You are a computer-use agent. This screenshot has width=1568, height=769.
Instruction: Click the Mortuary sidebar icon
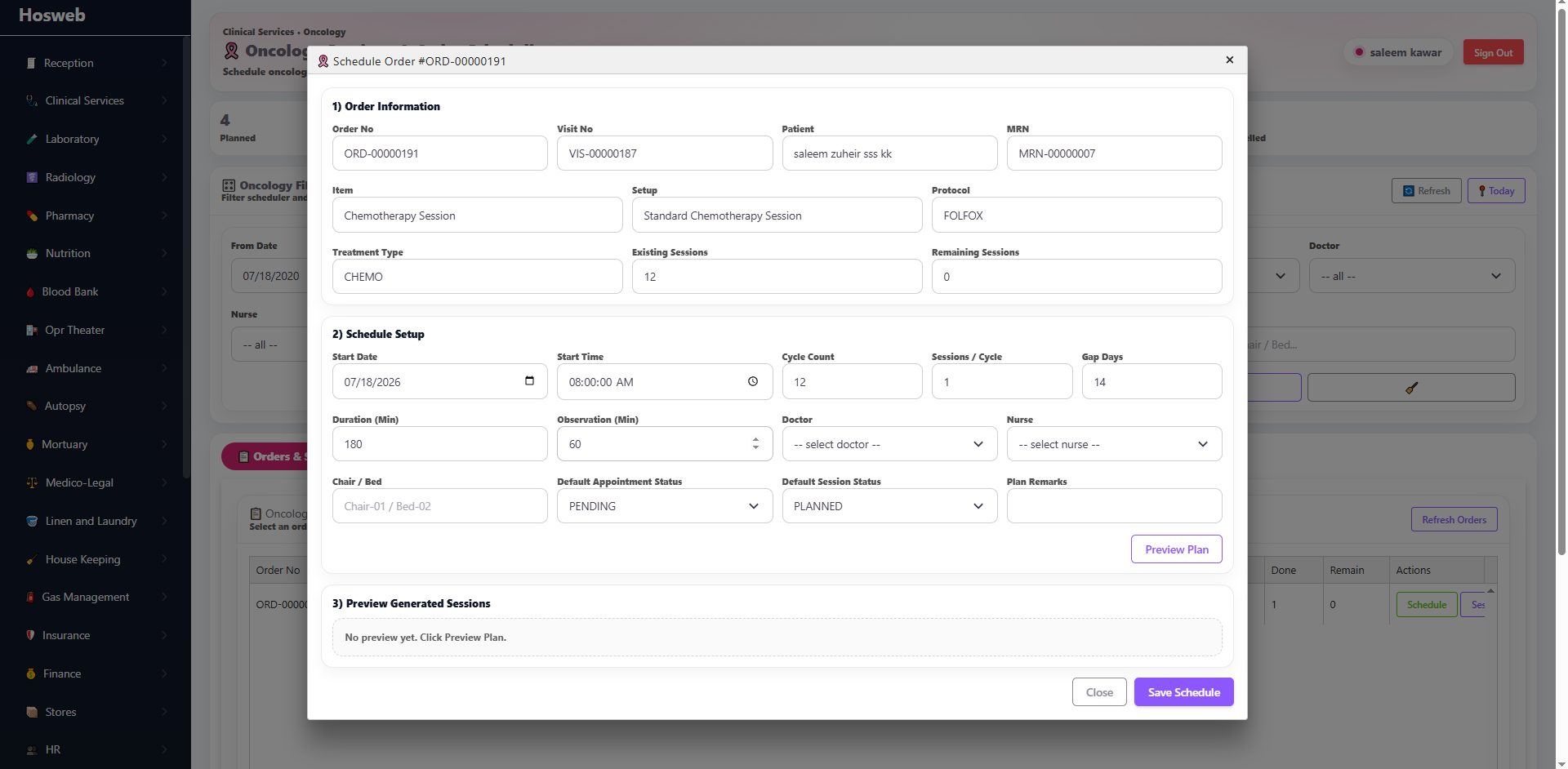coord(31,444)
